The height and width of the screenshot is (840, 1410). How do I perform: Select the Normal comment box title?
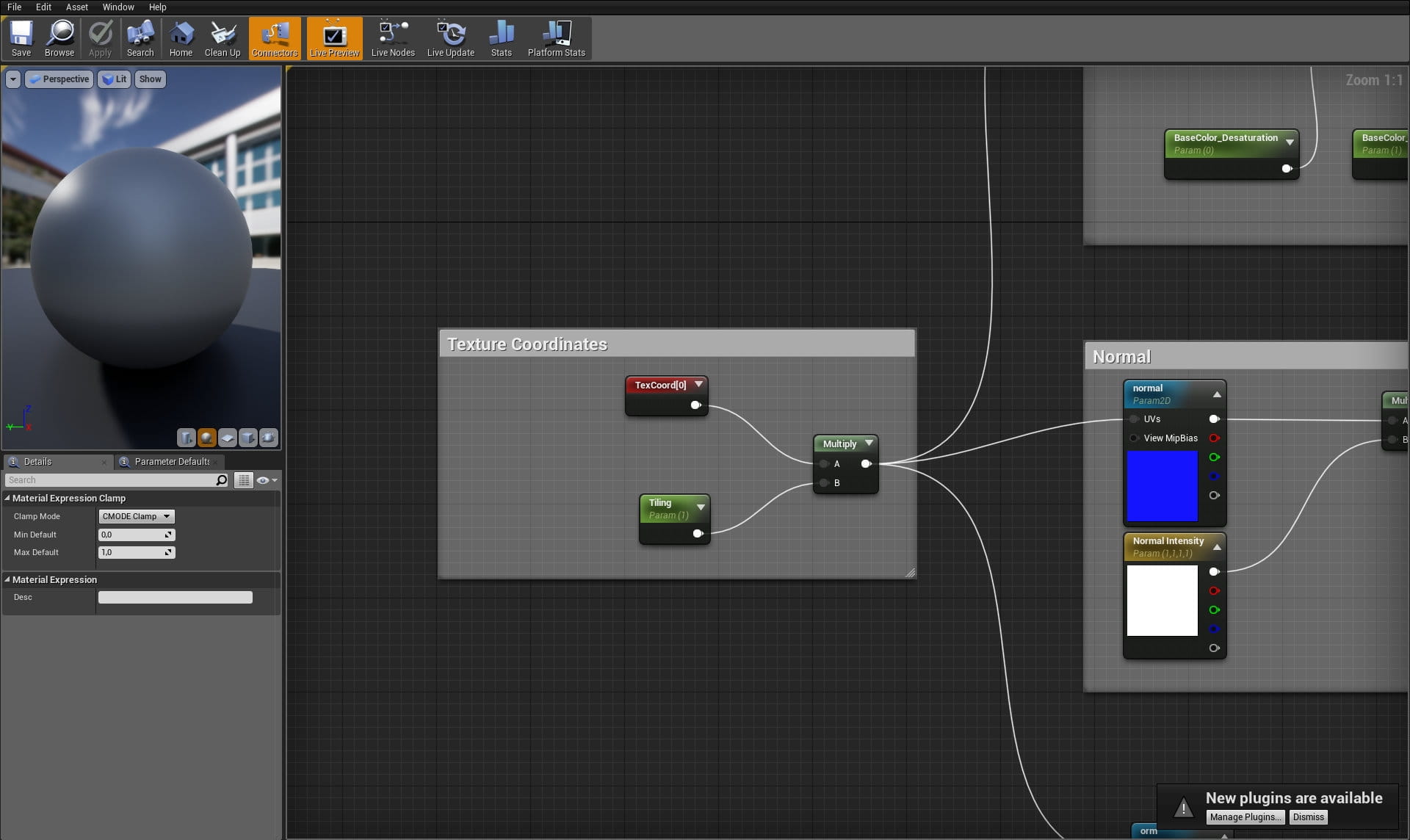1121,357
